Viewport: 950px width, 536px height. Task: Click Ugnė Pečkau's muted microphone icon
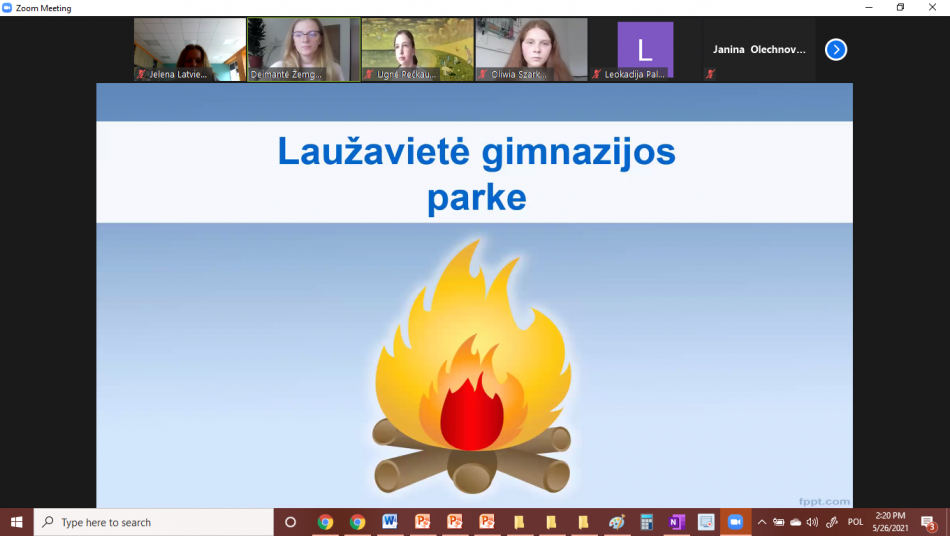tap(369, 74)
